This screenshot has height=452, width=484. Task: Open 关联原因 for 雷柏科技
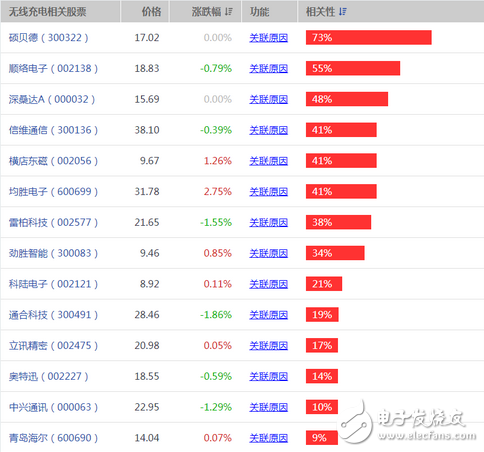268,222
